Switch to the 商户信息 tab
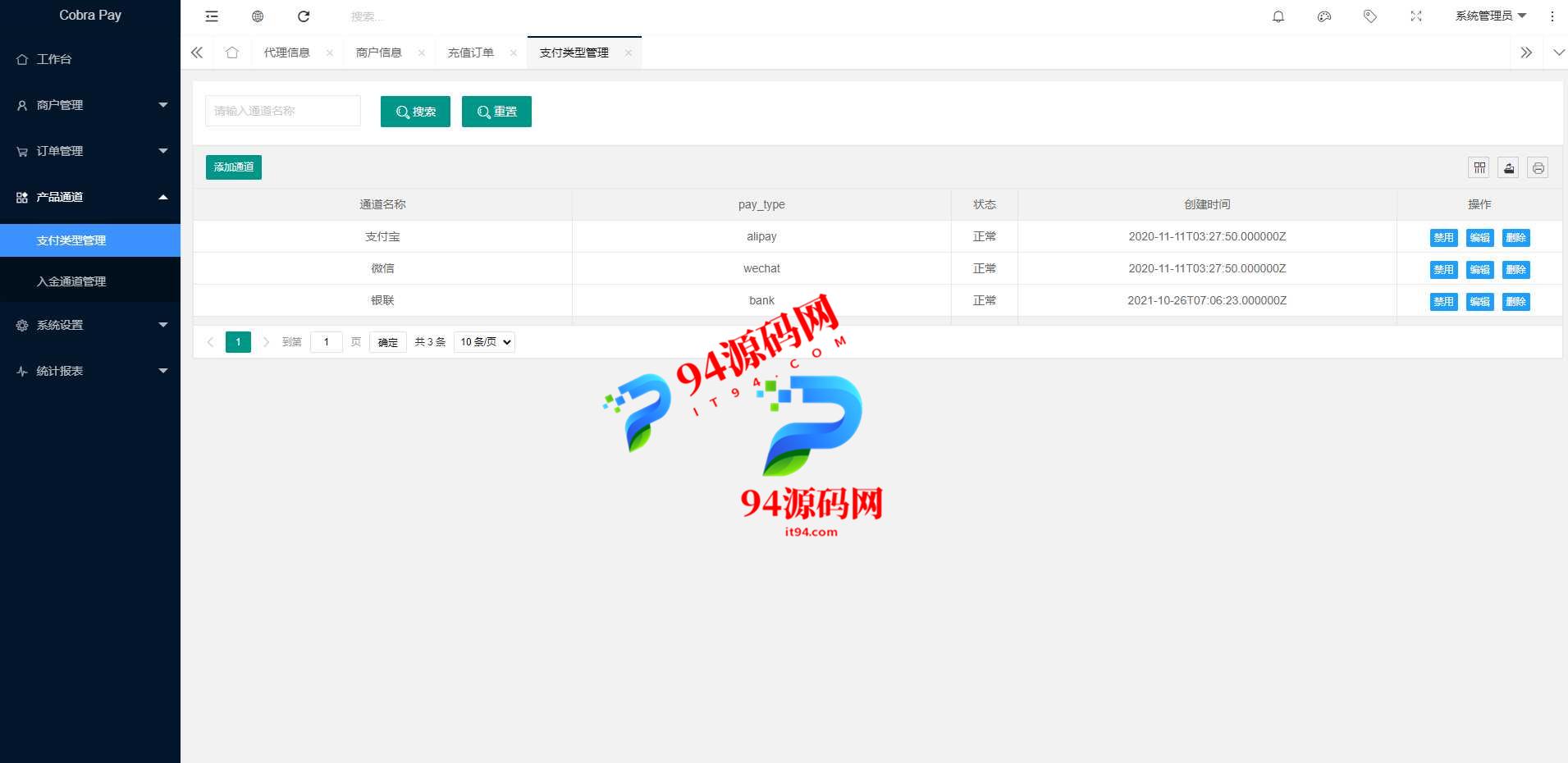This screenshot has width=1568, height=763. 378,53
